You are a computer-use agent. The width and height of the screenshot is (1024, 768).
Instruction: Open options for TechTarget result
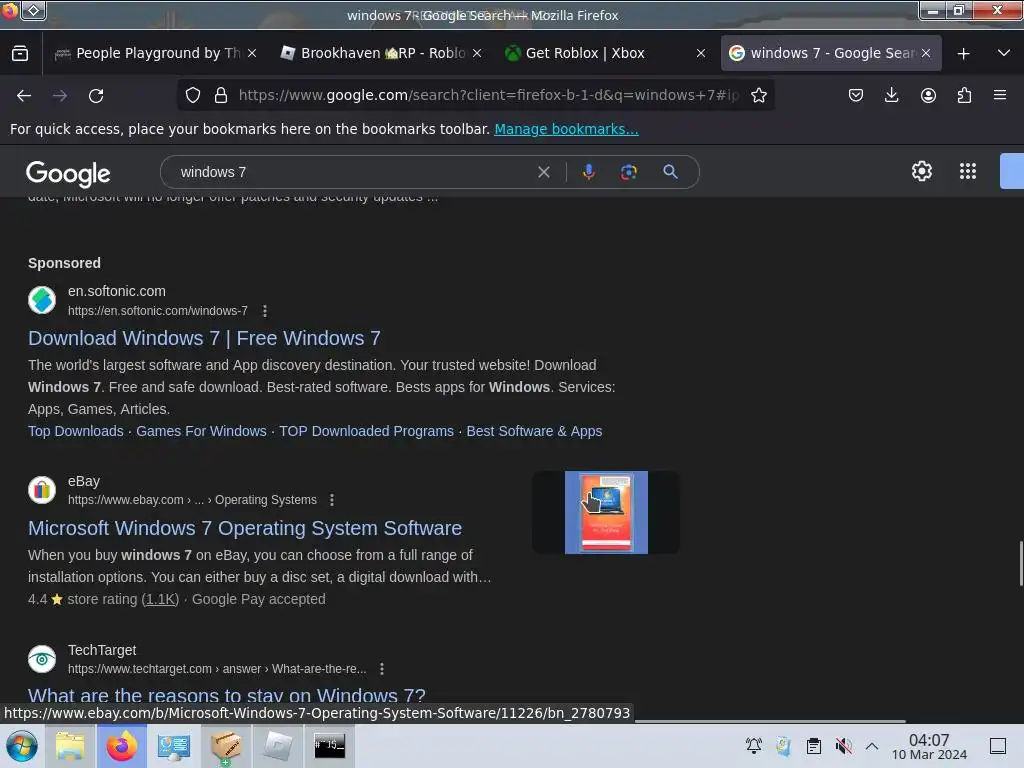(382, 669)
